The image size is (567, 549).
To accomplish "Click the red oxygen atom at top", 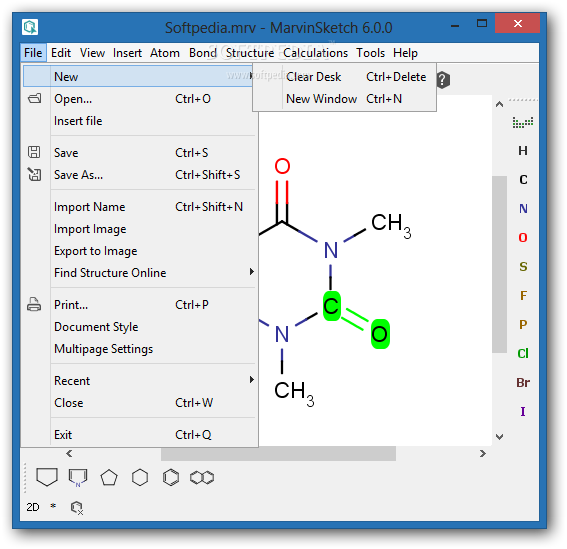I will click(x=282, y=166).
